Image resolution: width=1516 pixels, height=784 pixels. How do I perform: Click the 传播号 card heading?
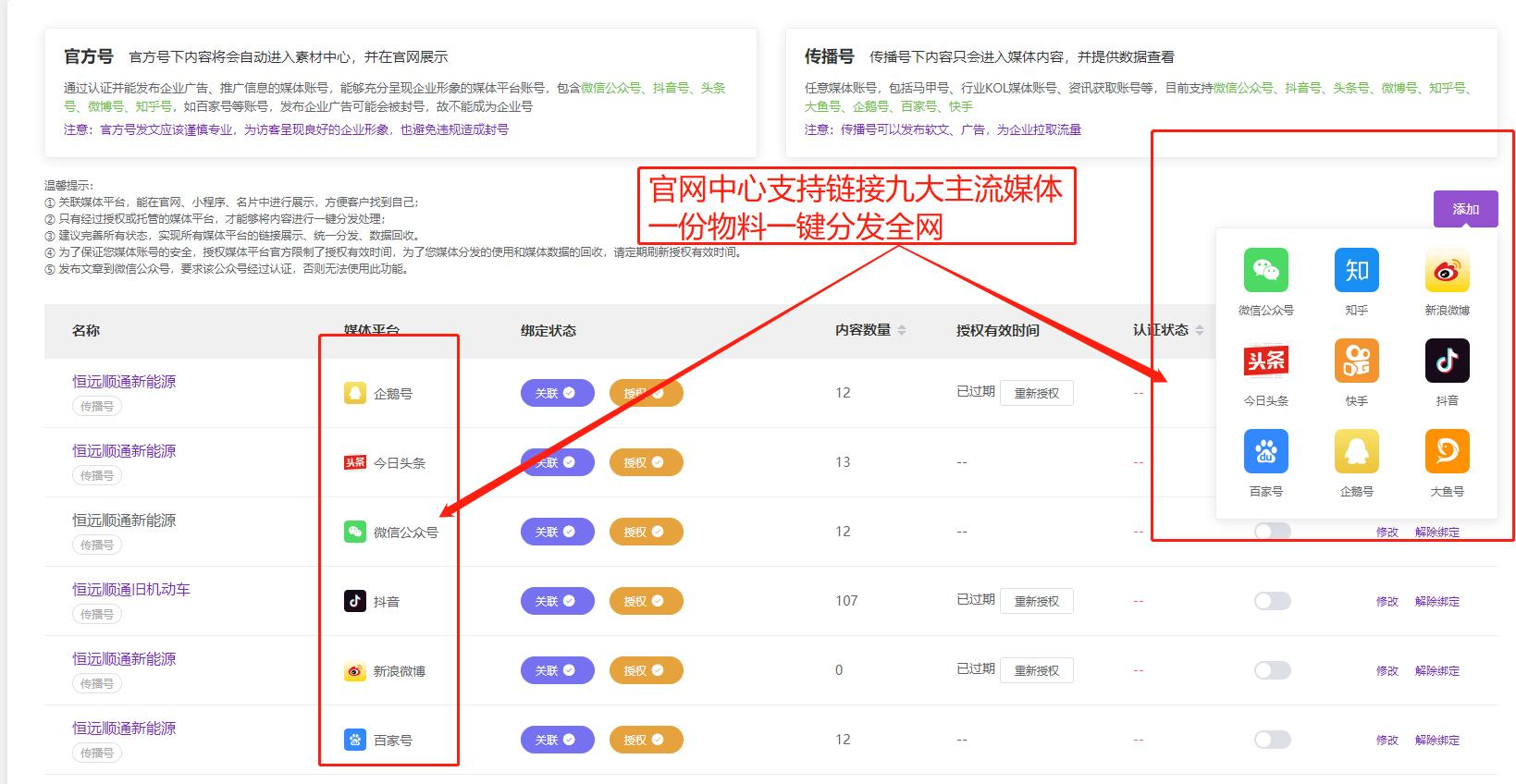tap(830, 56)
